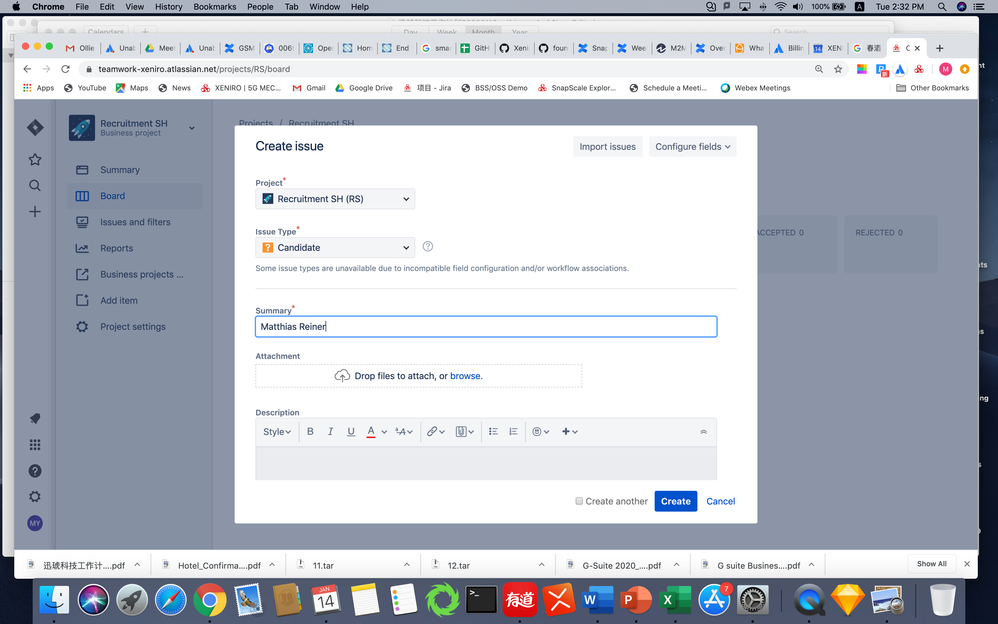Viewport: 998px width, 624px height.
Task: Open options arrow for 11.tar download
Action: (407, 565)
